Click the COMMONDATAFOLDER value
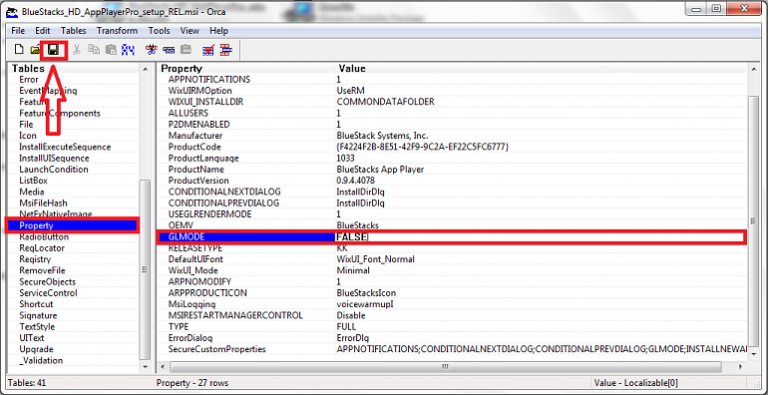Viewport: 768px width, 395px height. (x=386, y=102)
